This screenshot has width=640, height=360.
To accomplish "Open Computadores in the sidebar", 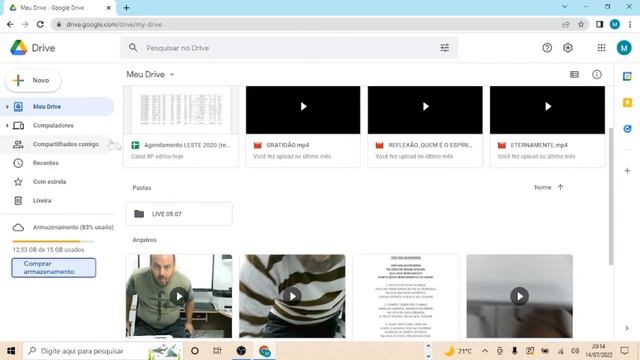I will coord(53,125).
